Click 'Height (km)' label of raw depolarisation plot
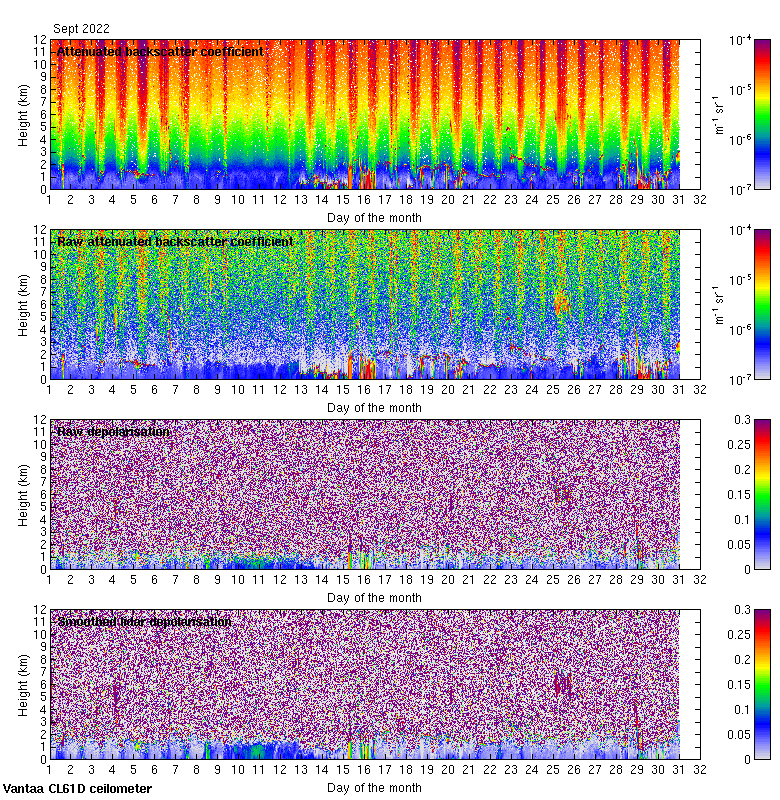This screenshot has height=800, width=780. [24, 494]
